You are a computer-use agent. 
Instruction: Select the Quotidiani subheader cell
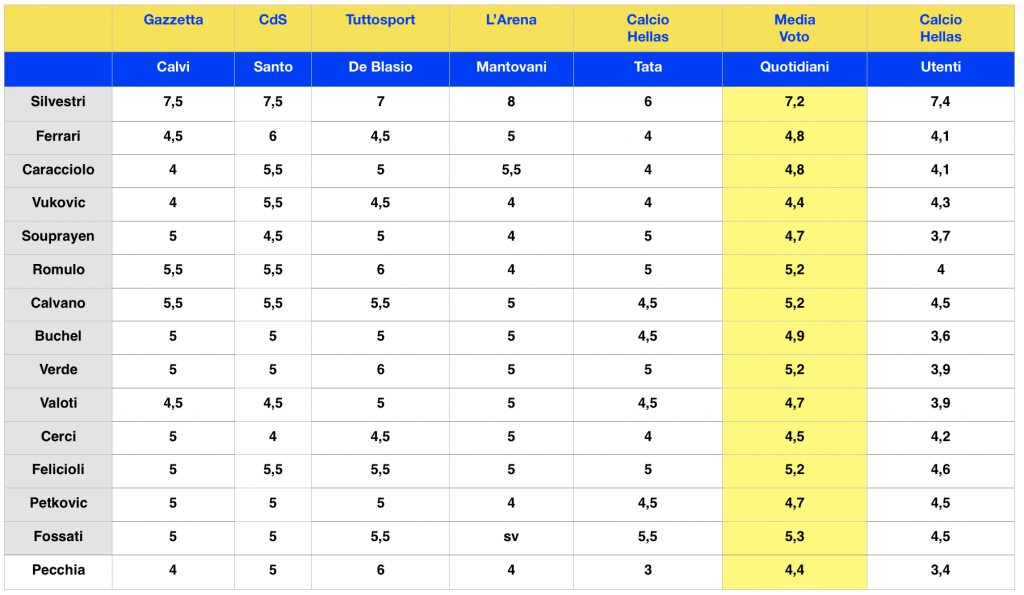tap(794, 67)
